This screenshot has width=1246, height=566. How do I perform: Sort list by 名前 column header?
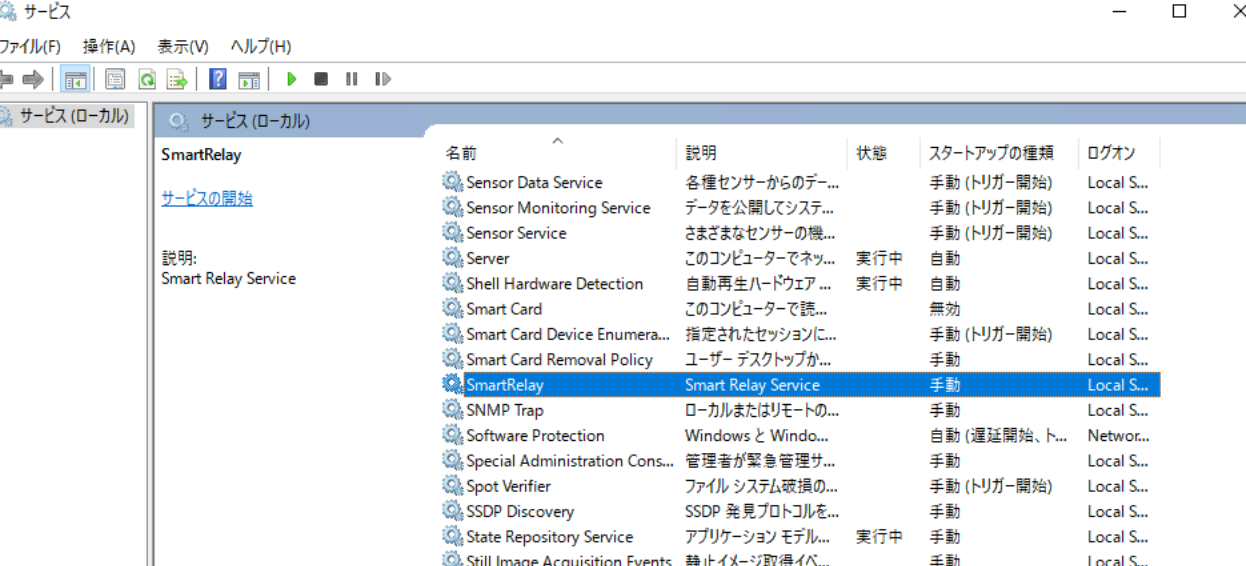pyautogui.click(x=462, y=153)
